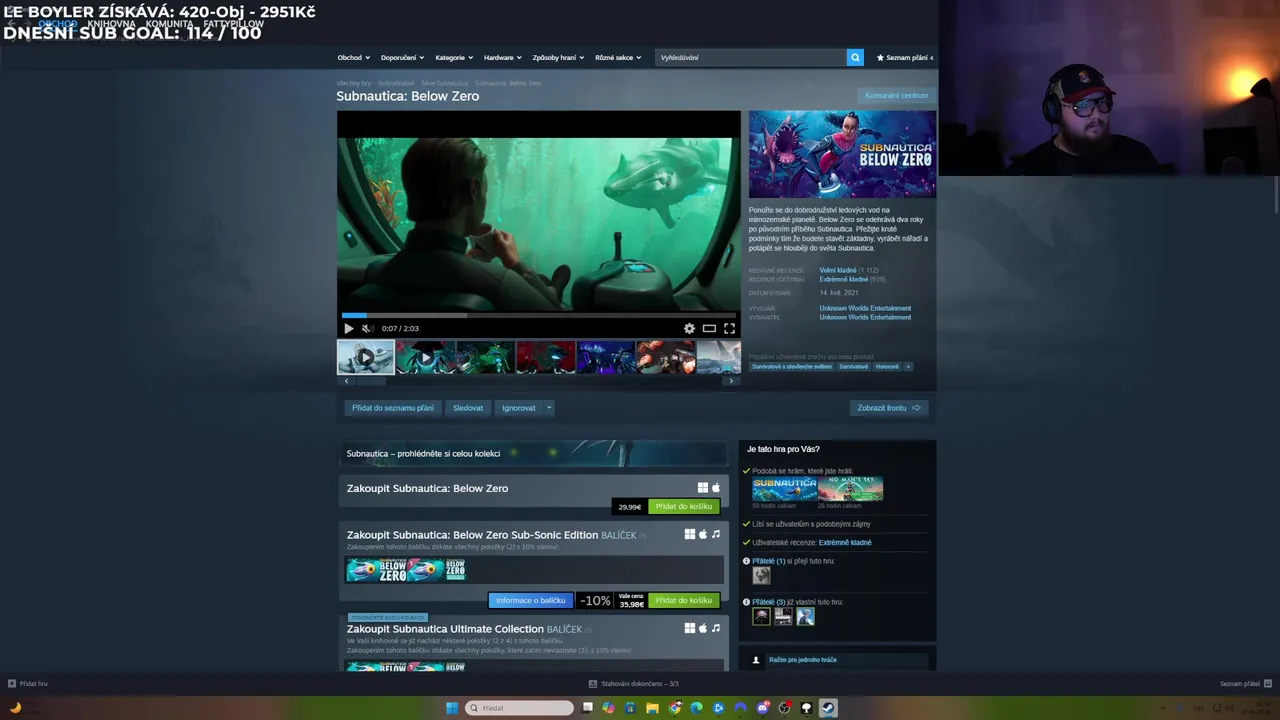Click third friend avatar owning the game
Viewport: 1280px width, 720px height.
(805, 617)
